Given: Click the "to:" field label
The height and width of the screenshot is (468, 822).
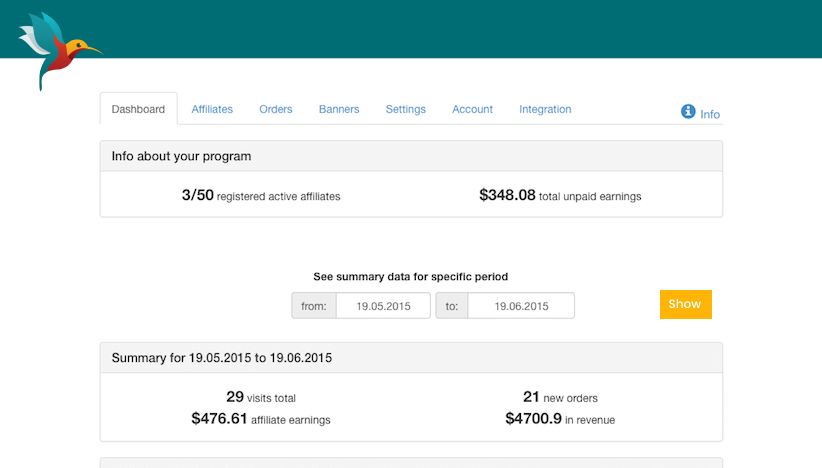Looking at the screenshot, I should coord(452,306).
